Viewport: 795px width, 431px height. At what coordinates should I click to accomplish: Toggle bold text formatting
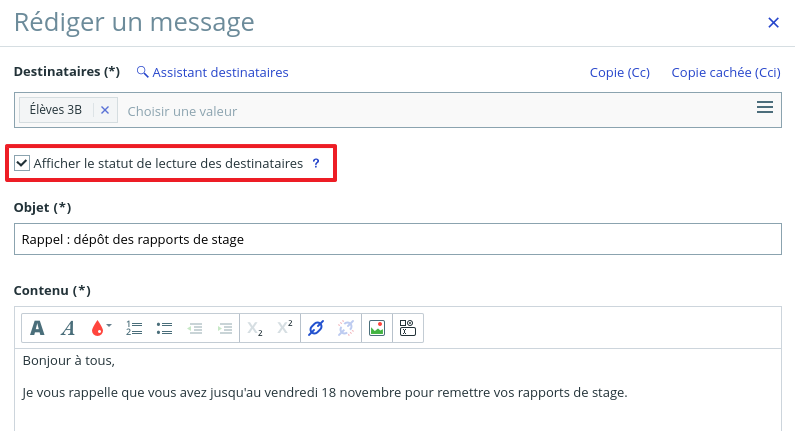[37, 328]
